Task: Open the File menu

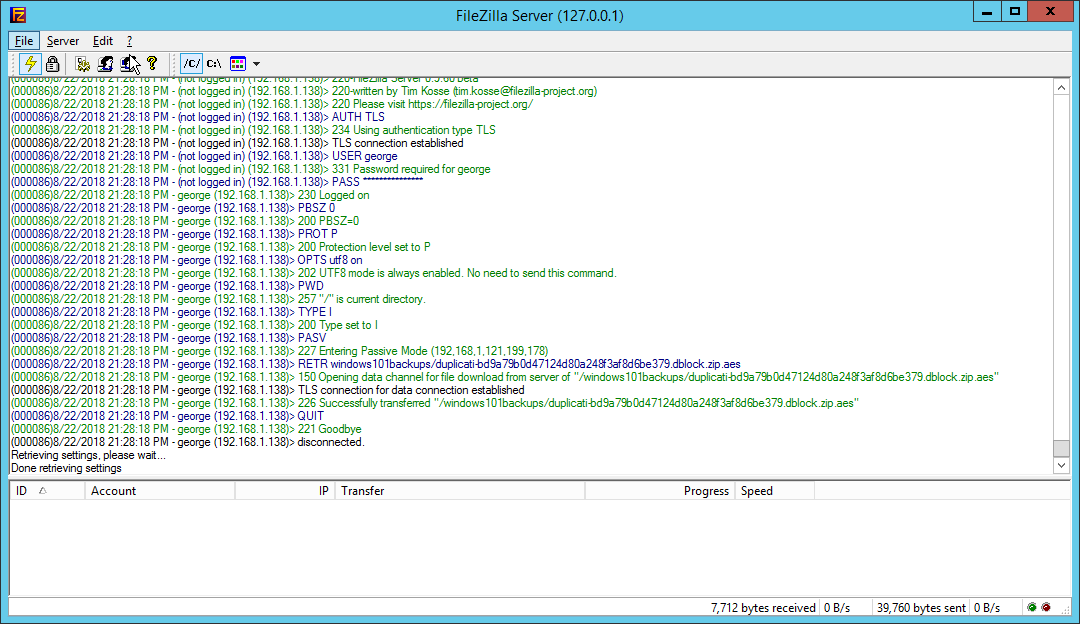Action: tap(24, 41)
